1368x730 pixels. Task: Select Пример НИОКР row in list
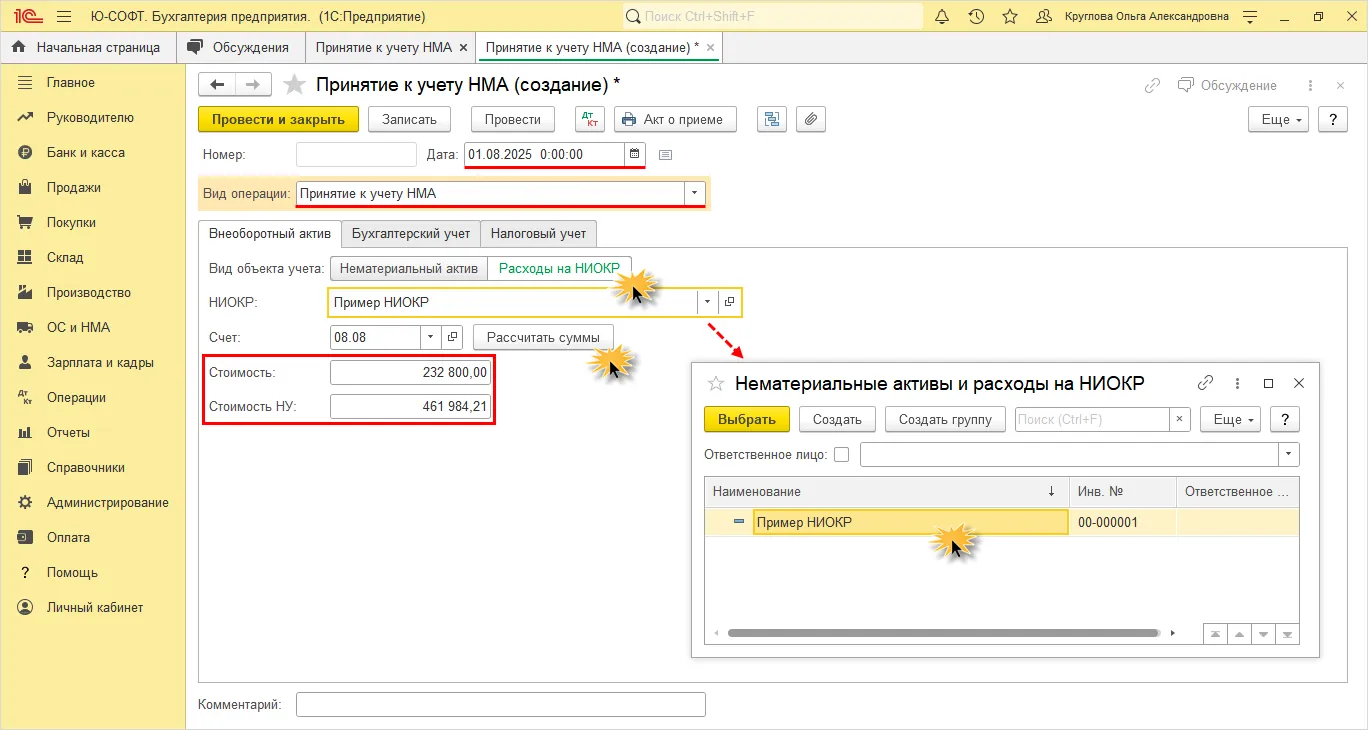[1002, 522]
